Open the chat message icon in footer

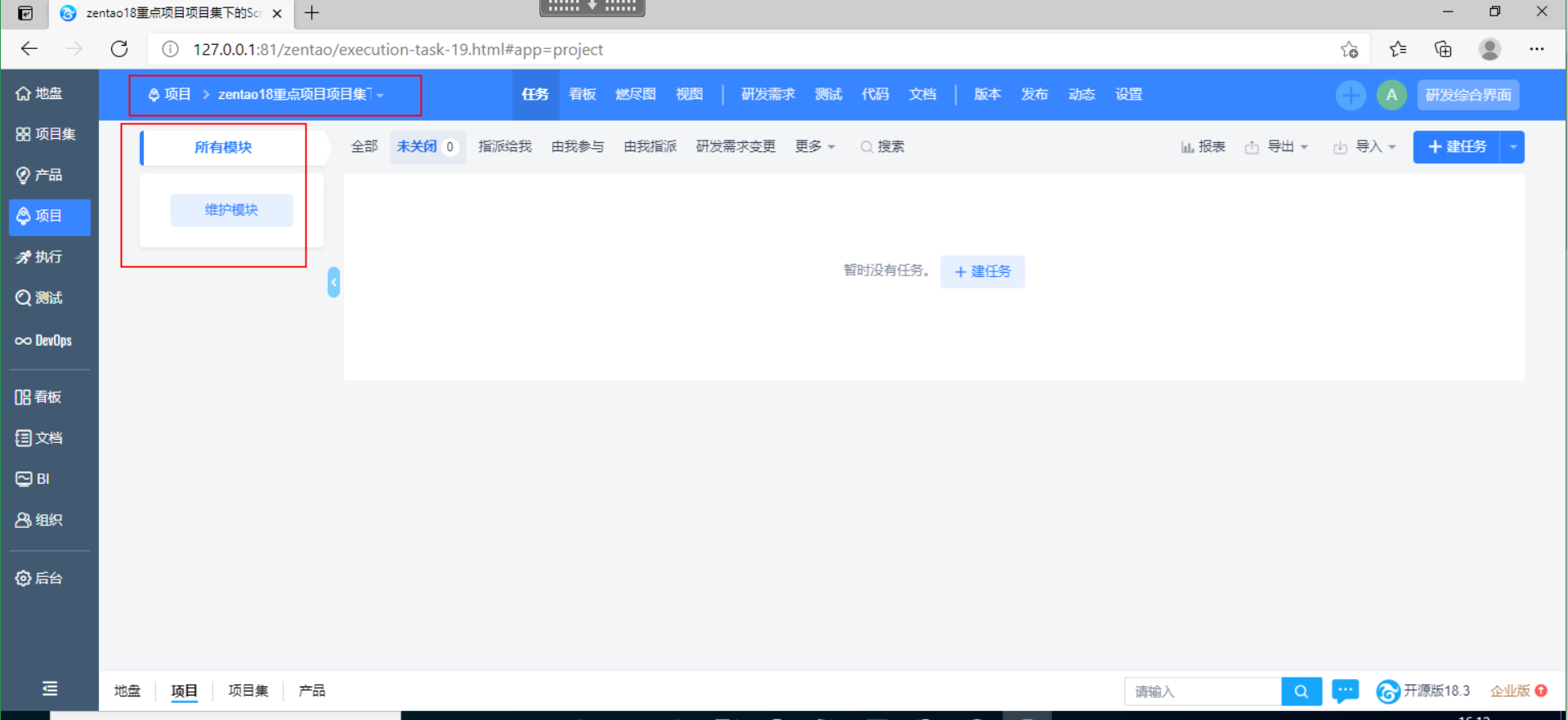pos(1345,691)
